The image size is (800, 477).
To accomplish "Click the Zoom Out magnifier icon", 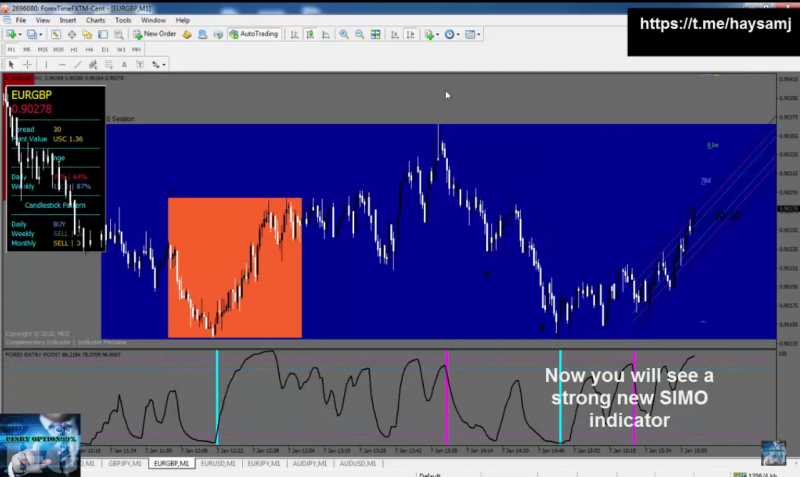I will [x=360, y=34].
